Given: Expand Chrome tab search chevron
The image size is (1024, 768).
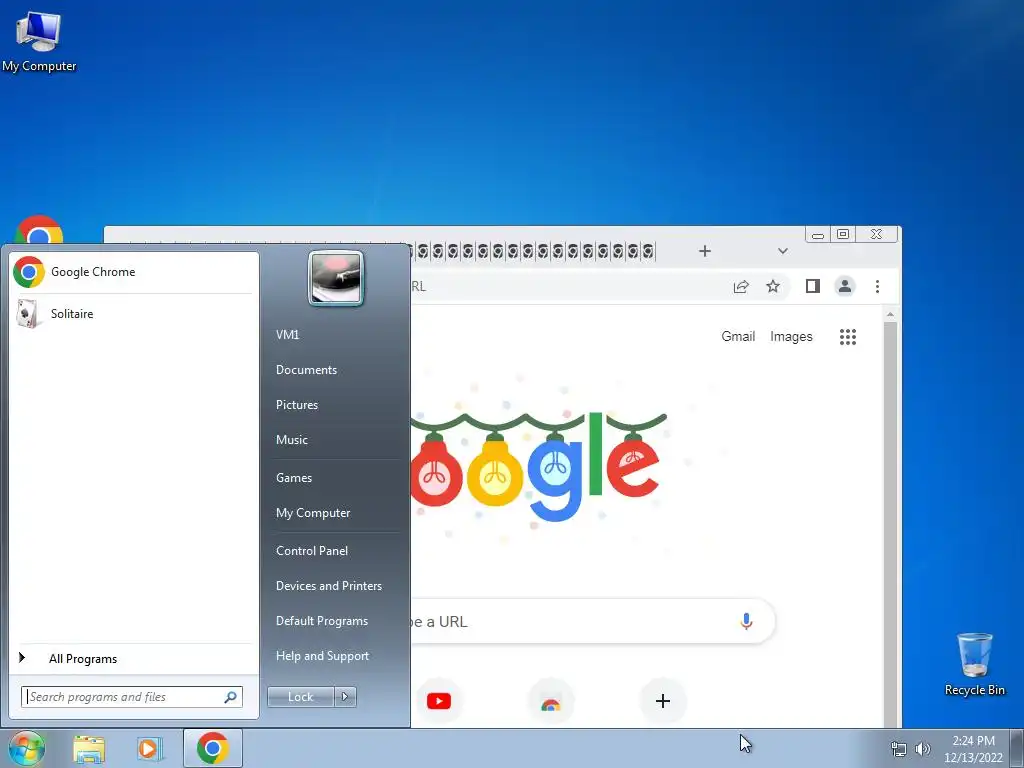Looking at the screenshot, I should tap(782, 251).
